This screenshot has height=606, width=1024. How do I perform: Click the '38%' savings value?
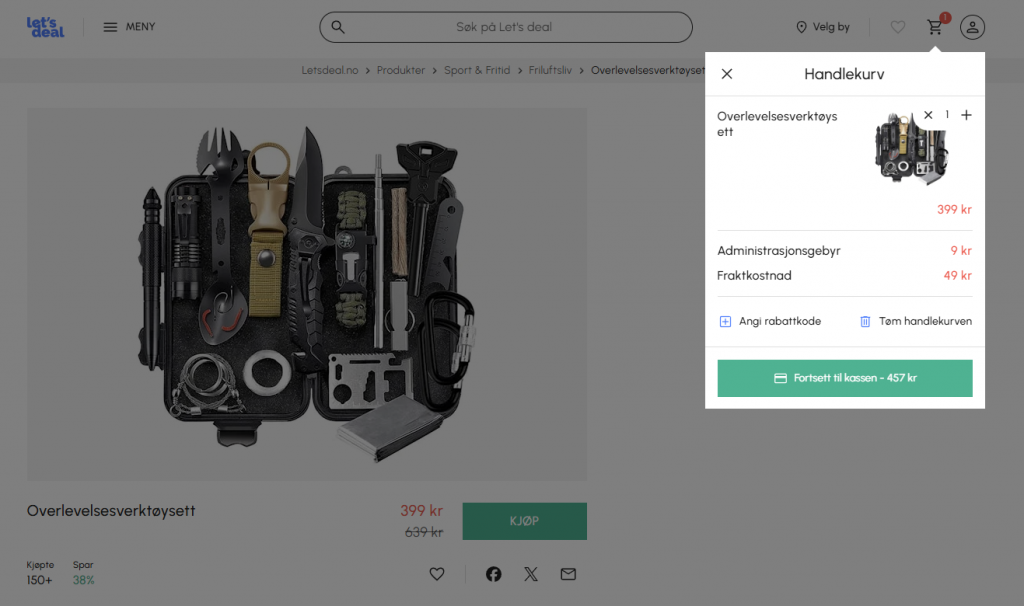84,580
